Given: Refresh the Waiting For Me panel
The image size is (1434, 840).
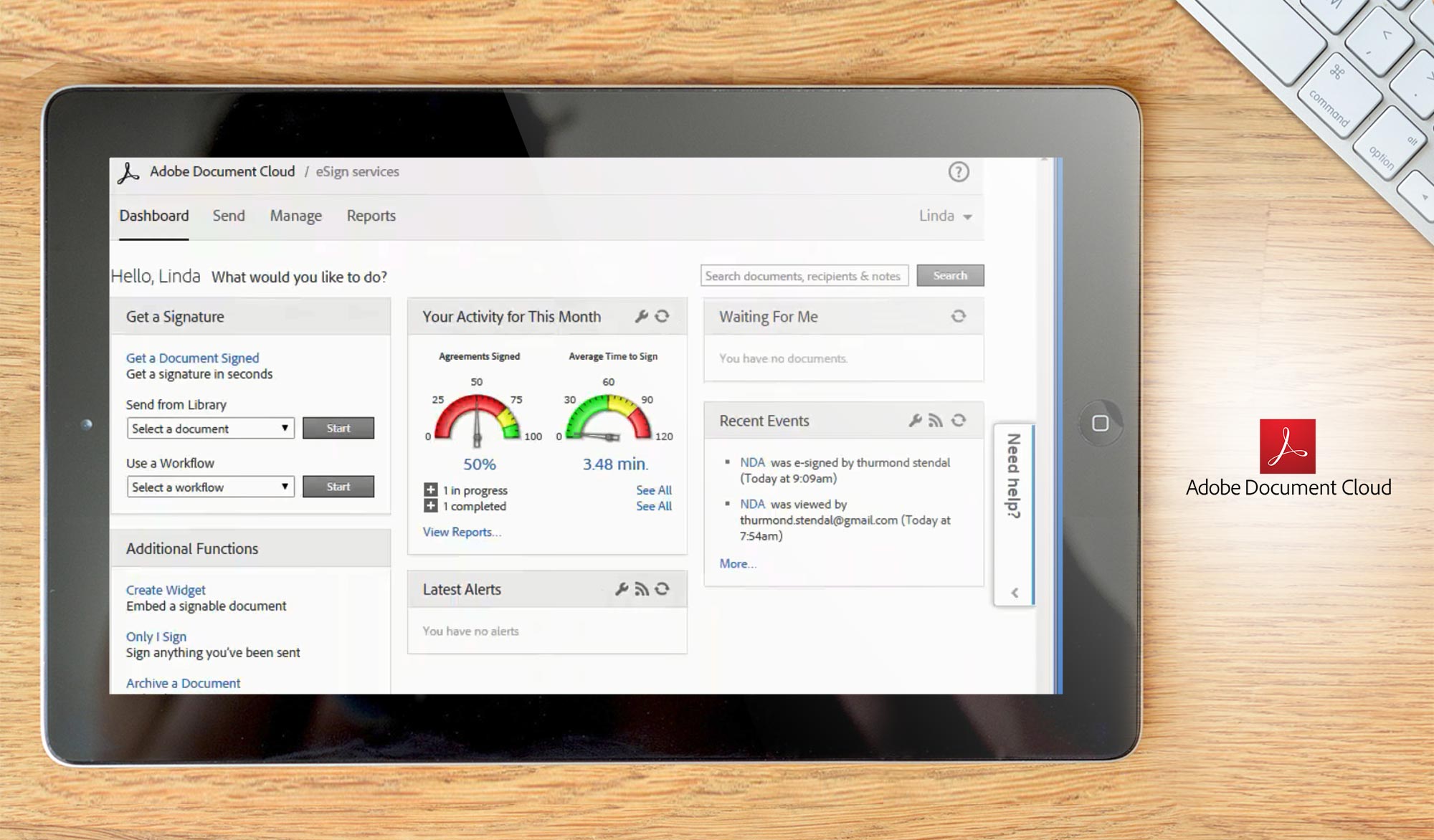Looking at the screenshot, I should (959, 316).
